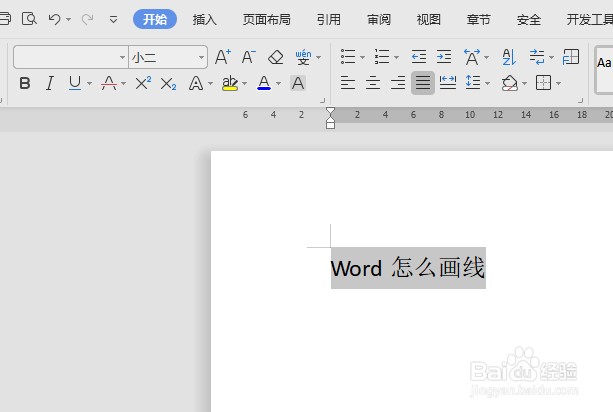The image size is (613, 412).
Task: Decrease font size with A- icon
Action: point(249,57)
